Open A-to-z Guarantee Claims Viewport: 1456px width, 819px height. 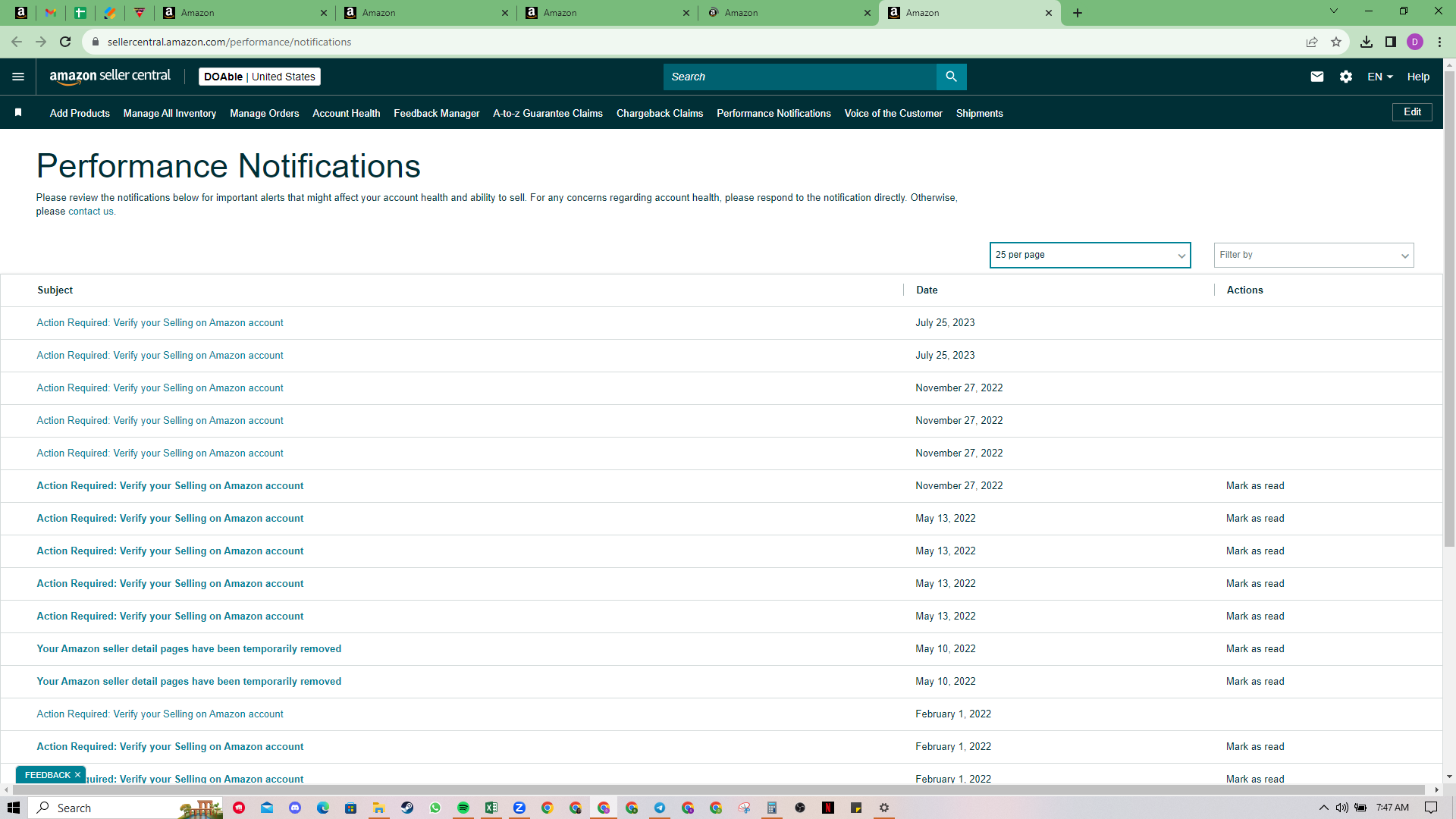(x=548, y=113)
